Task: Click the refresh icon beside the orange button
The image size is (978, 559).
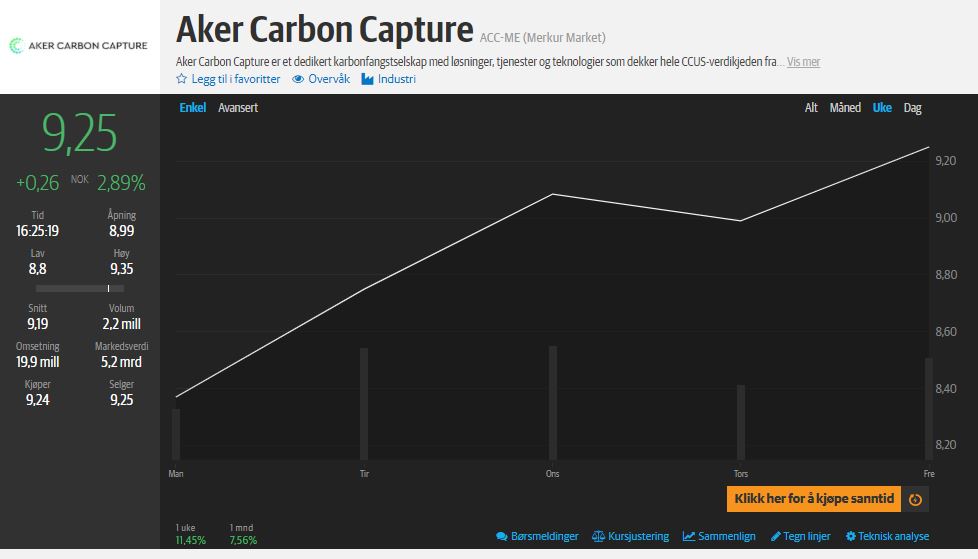Action: [915, 499]
